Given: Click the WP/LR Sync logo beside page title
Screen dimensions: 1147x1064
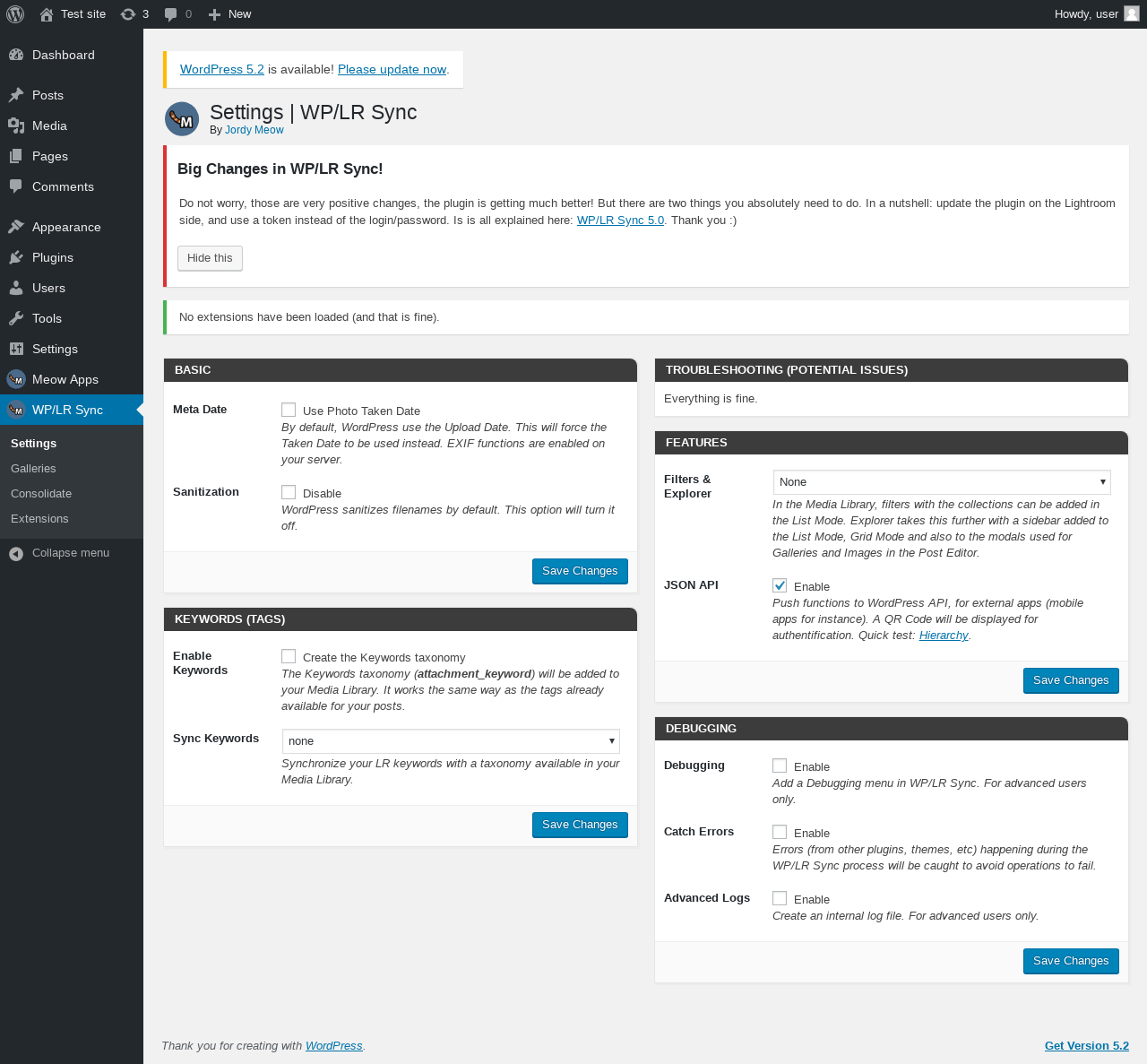Looking at the screenshot, I should [182, 119].
